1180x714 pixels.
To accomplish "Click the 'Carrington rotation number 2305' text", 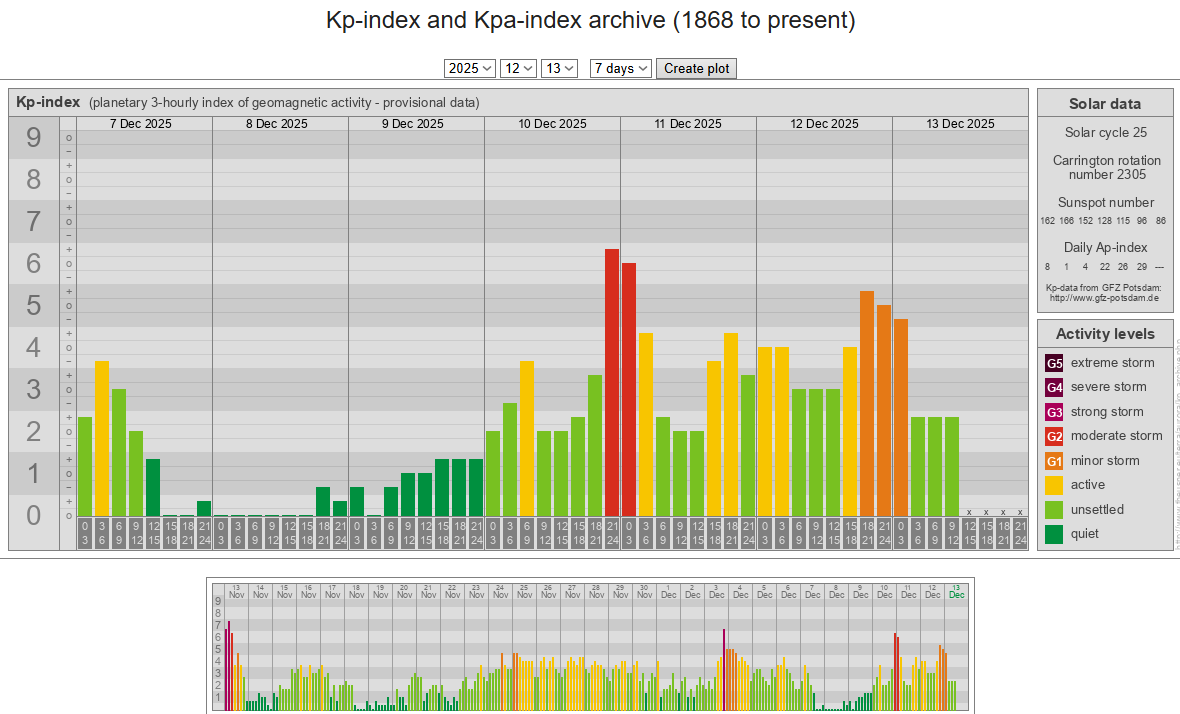I will 1106,168.
